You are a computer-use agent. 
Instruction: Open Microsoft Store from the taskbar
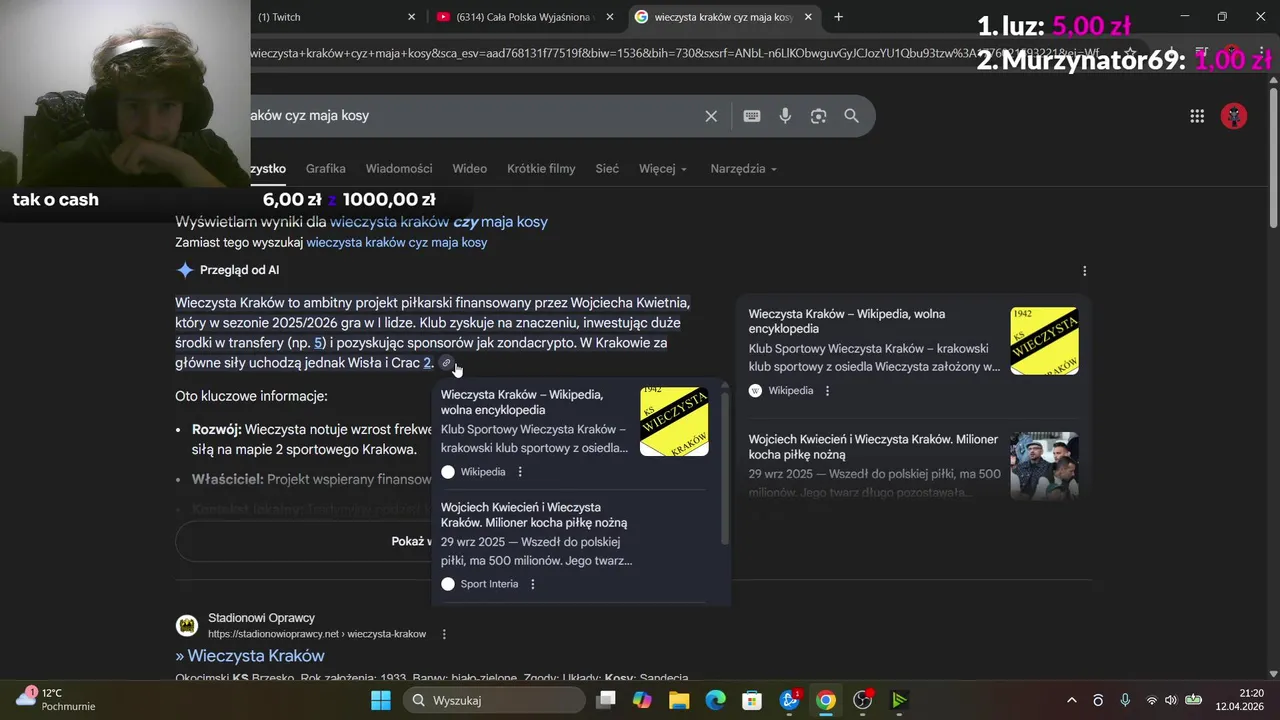coord(752,700)
